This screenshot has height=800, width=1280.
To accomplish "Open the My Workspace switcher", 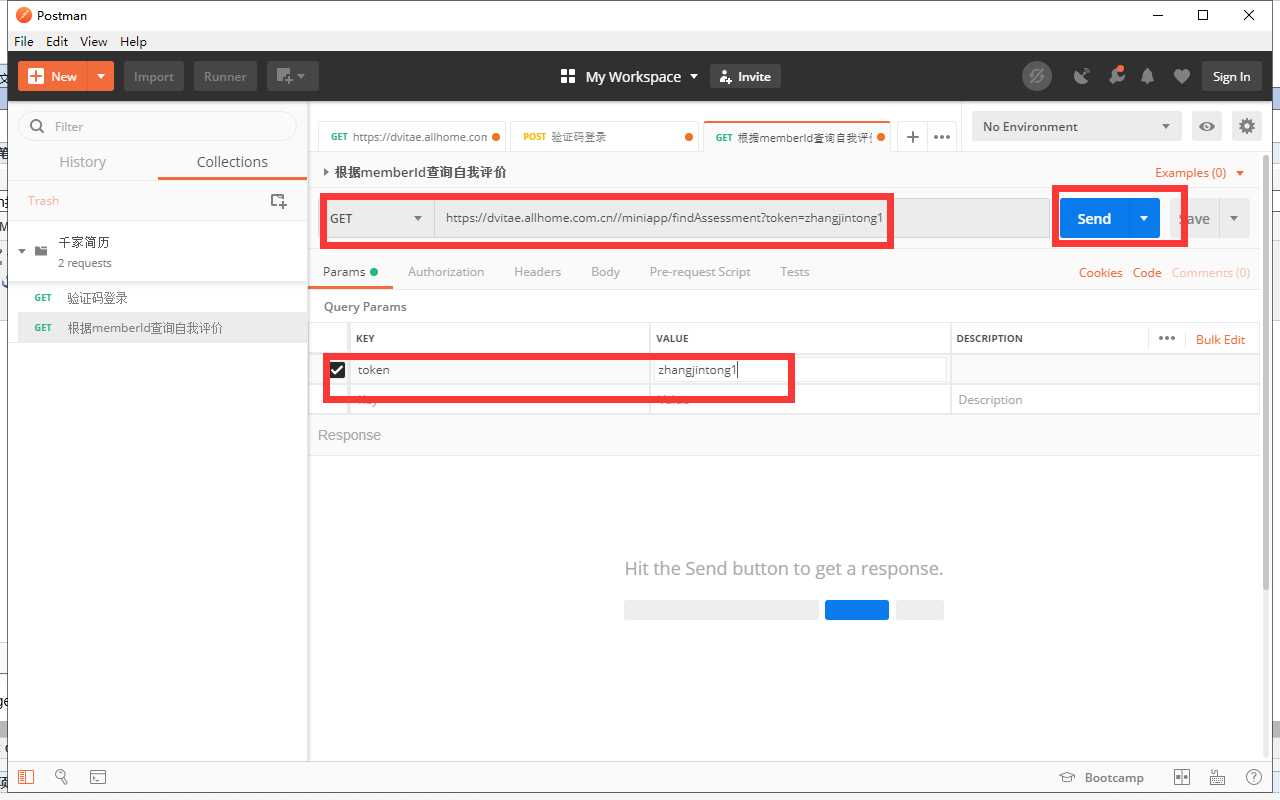I will click(629, 76).
